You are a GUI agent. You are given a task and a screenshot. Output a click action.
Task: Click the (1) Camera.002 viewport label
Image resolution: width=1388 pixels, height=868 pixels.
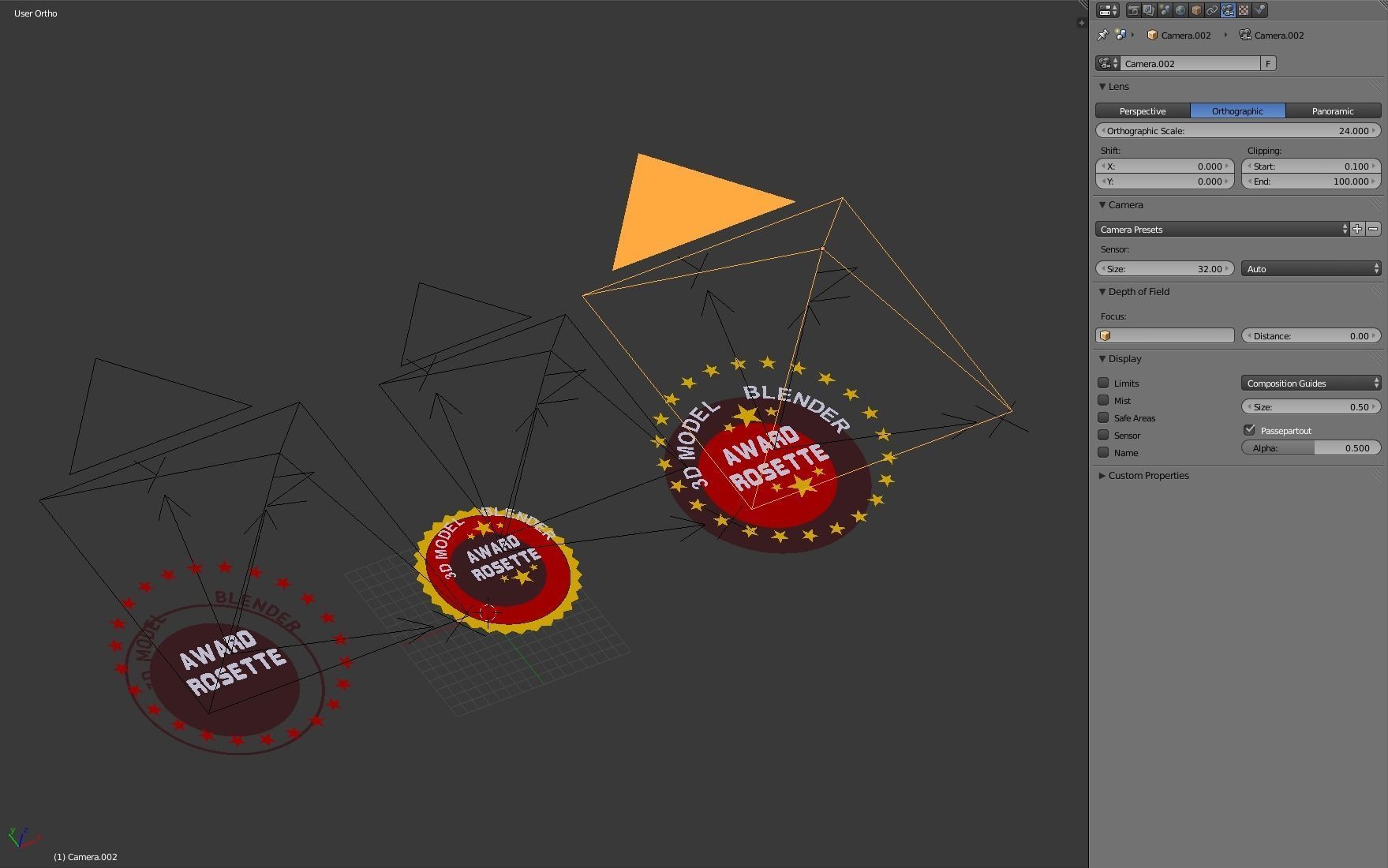(x=85, y=856)
